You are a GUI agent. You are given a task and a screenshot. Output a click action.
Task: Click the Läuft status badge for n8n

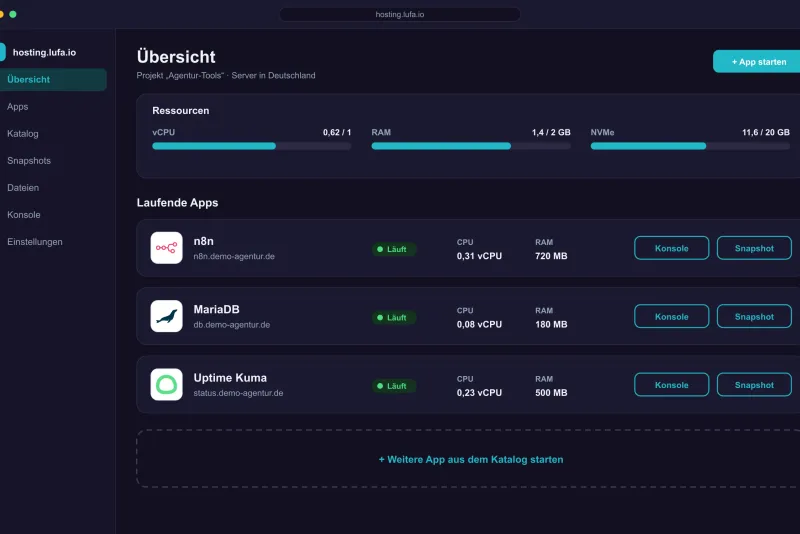click(393, 249)
